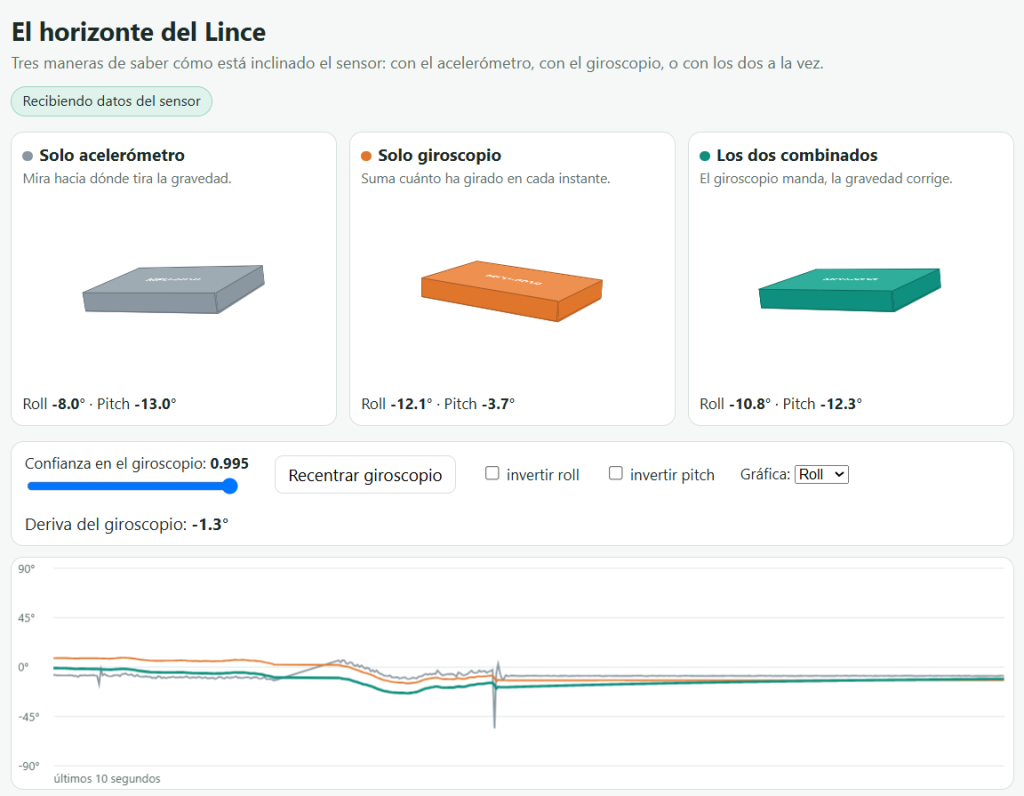Image resolution: width=1024 pixels, height=796 pixels.
Task: Select the gray accelerometer 3D box
Action: [174, 289]
